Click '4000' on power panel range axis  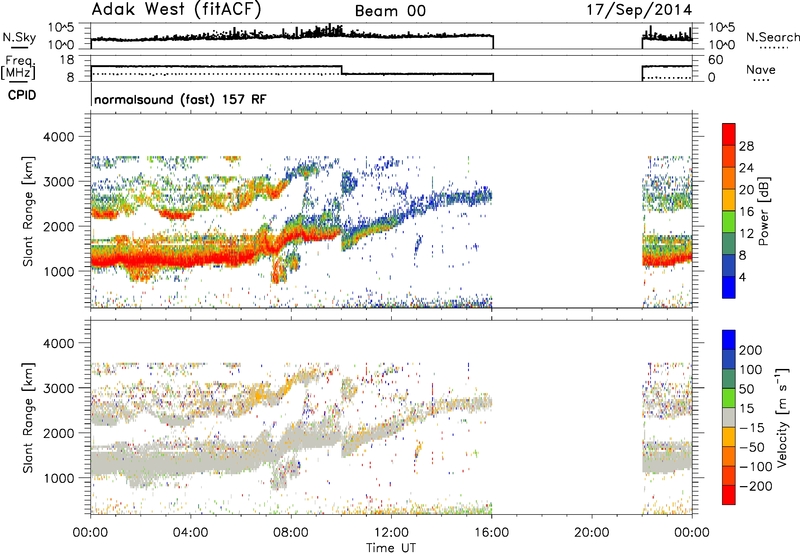[x=58, y=137]
